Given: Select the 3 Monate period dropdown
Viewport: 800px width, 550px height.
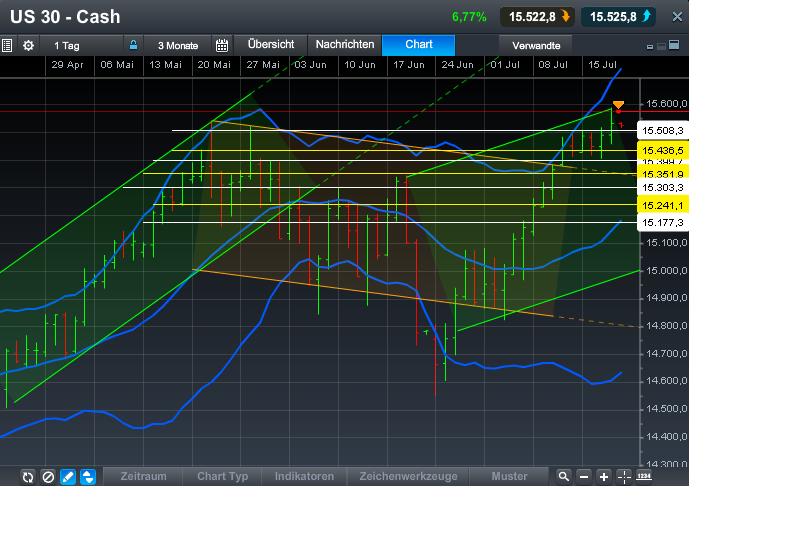Looking at the screenshot, I should 178,45.
